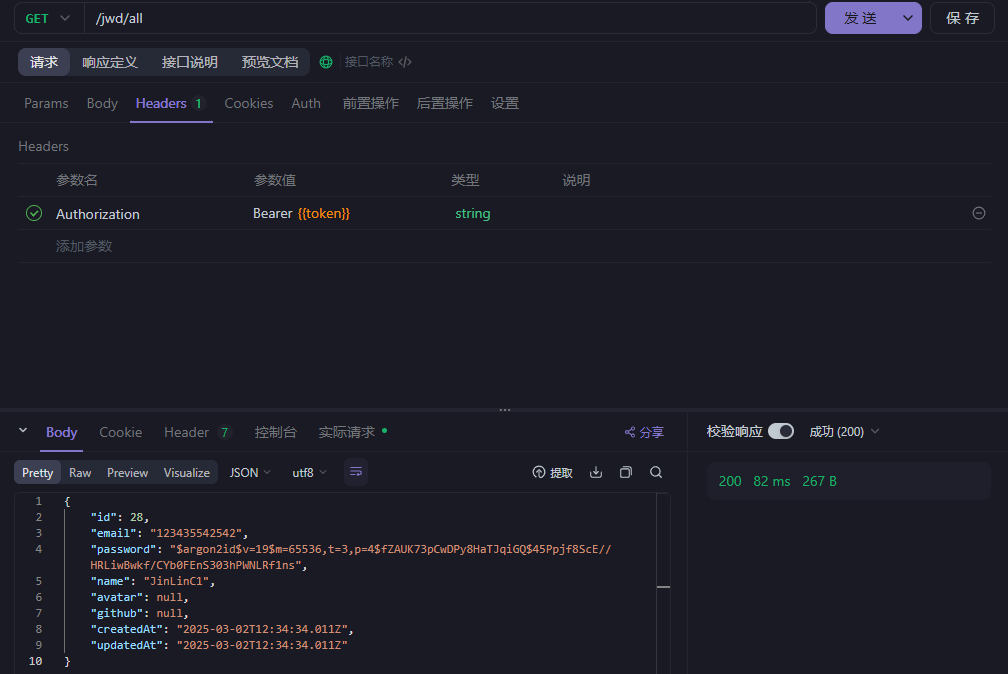Open the 接口说明 tab
Screen dimensions: 1008x674
[x=190, y=62]
